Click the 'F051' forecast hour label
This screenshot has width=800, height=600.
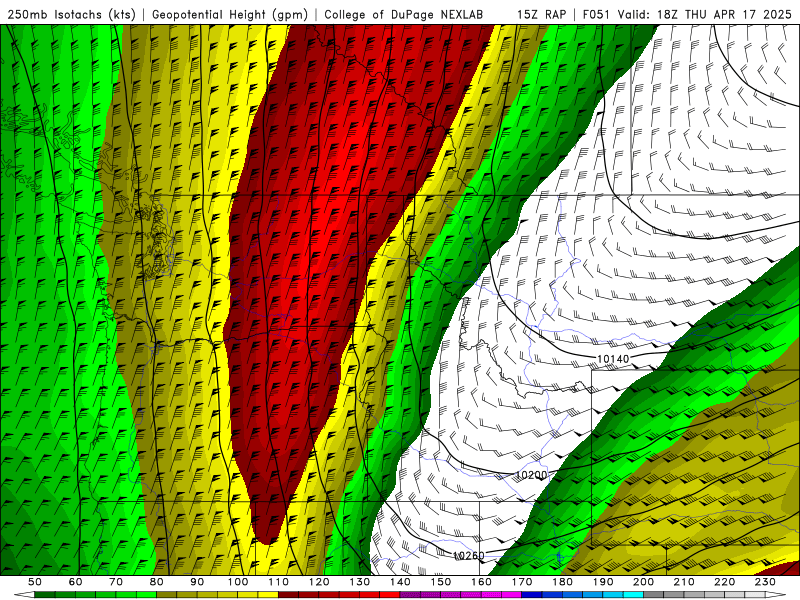click(596, 14)
